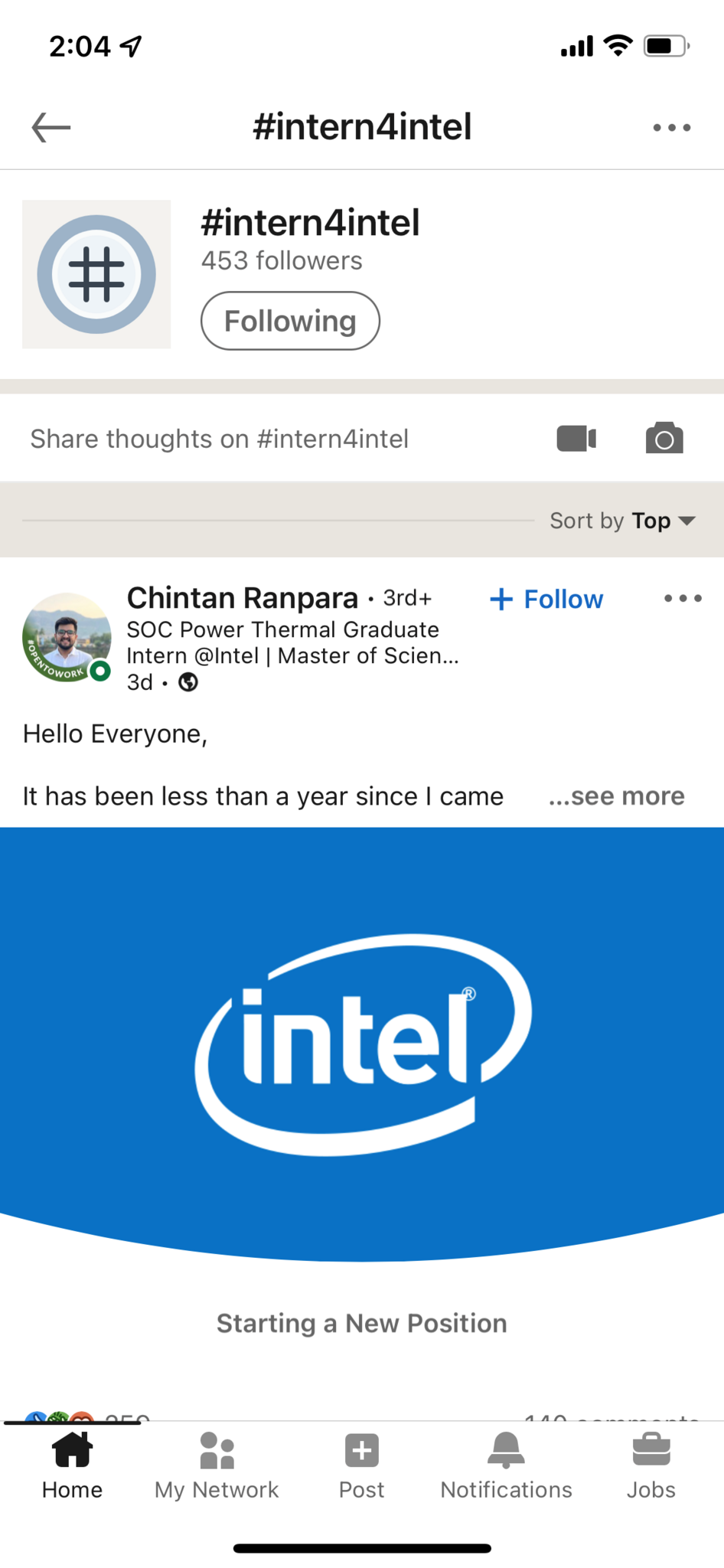Toggle Following for #intern4intel
The image size is (724, 1568).
click(290, 321)
